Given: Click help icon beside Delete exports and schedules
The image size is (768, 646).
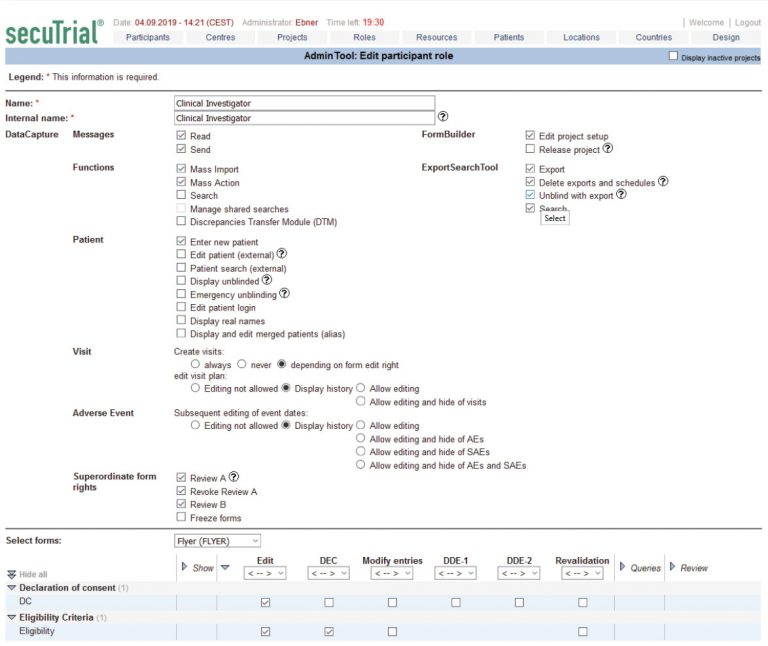Looking at the screenshot, I should (x=663, y=182).
